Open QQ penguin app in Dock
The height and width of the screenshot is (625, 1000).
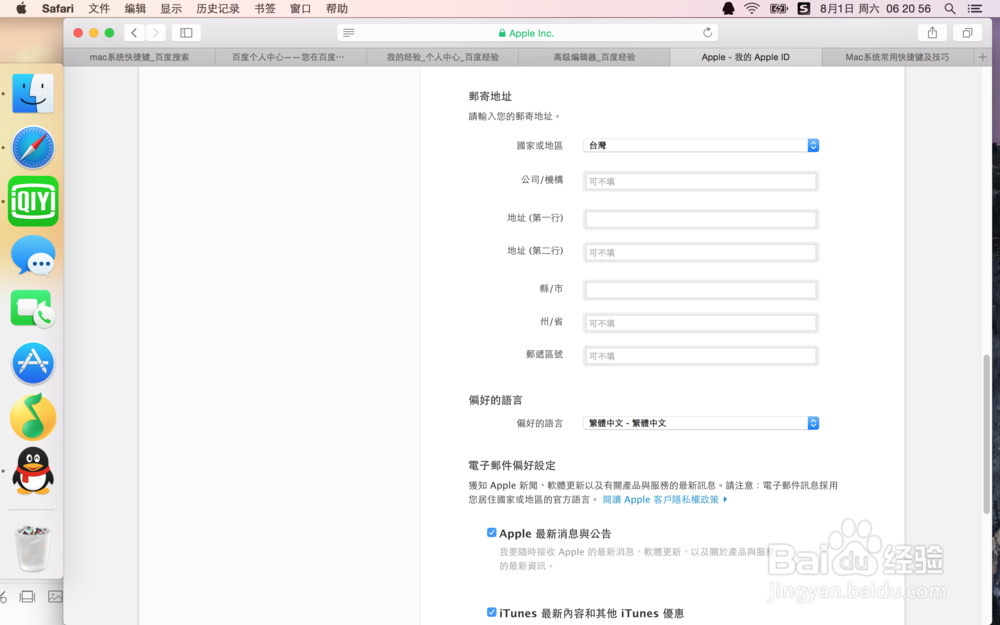(33, 471)
